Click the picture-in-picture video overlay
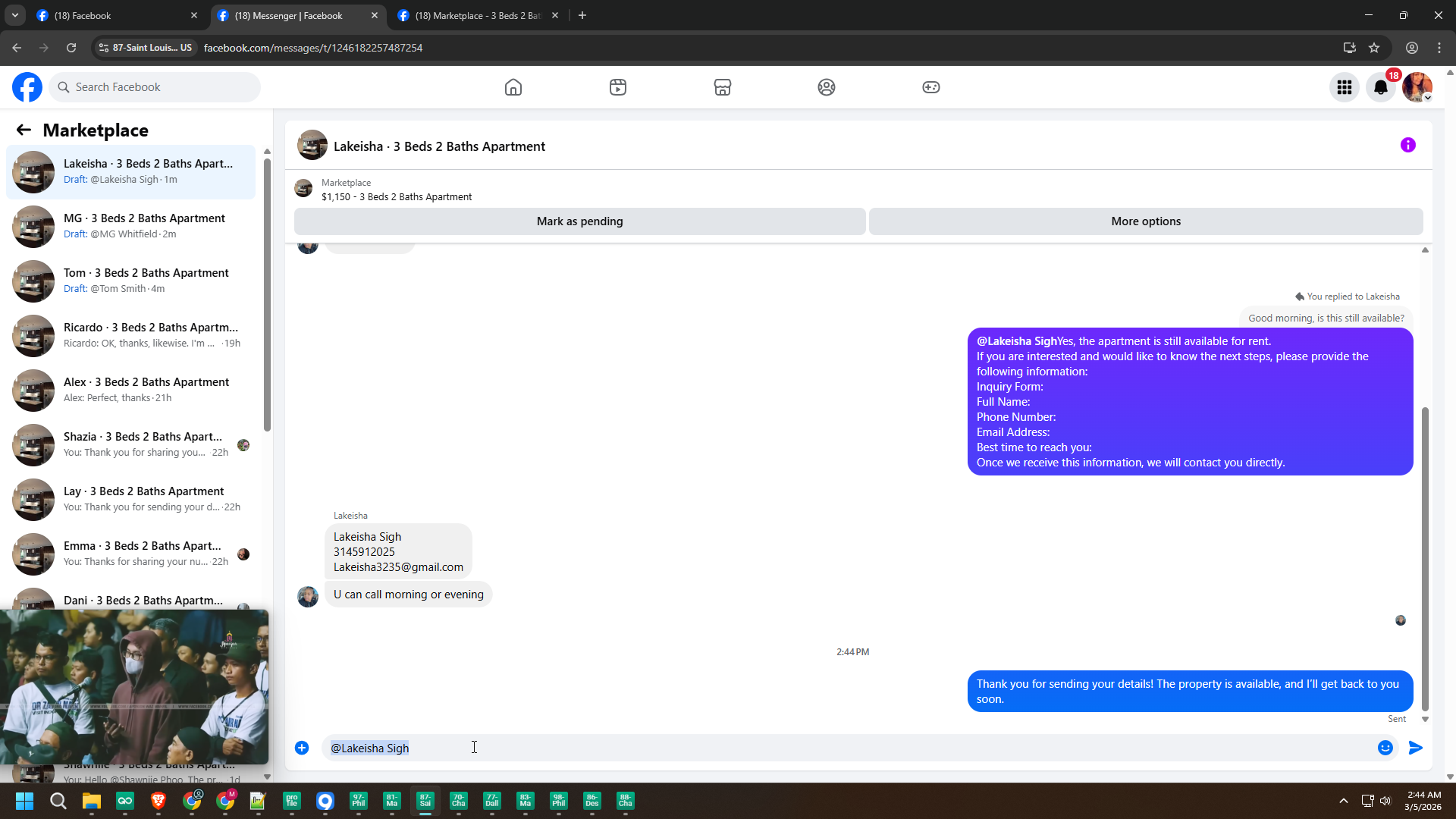 (134, 687)
